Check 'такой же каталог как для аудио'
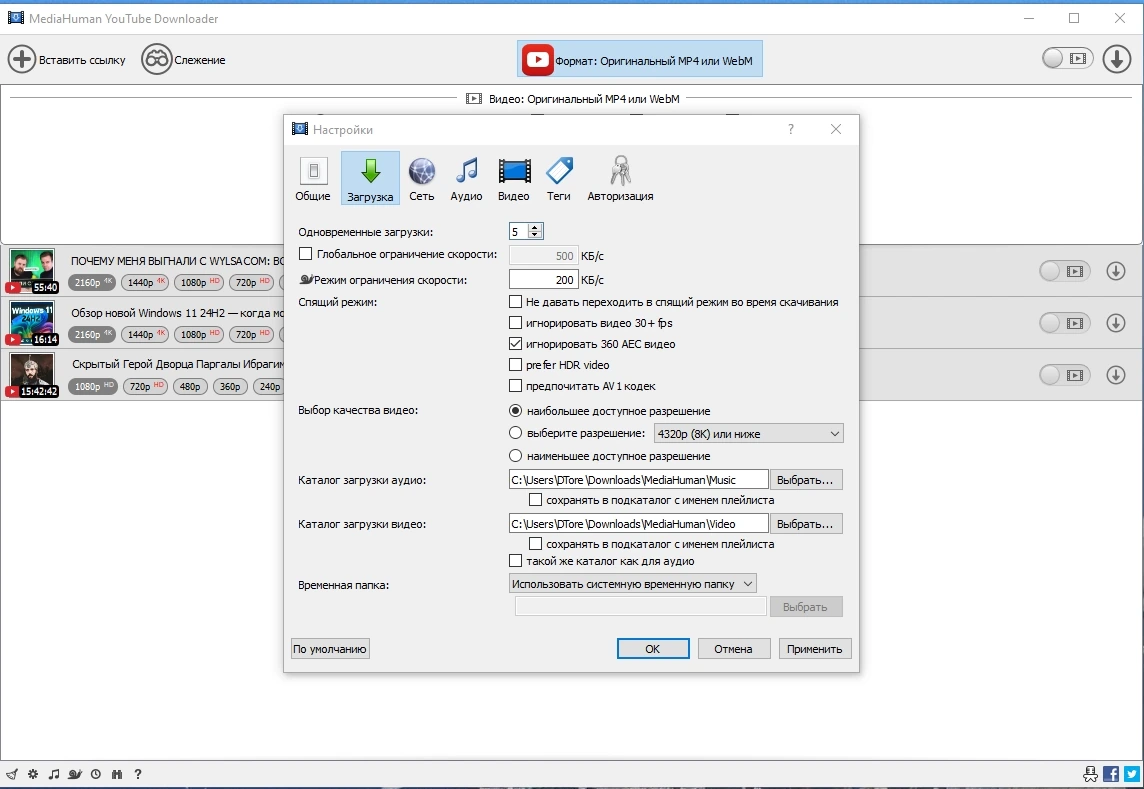The height and width of the screenshot is (789, 1144). pyautogui.click(x=515, y=561)
